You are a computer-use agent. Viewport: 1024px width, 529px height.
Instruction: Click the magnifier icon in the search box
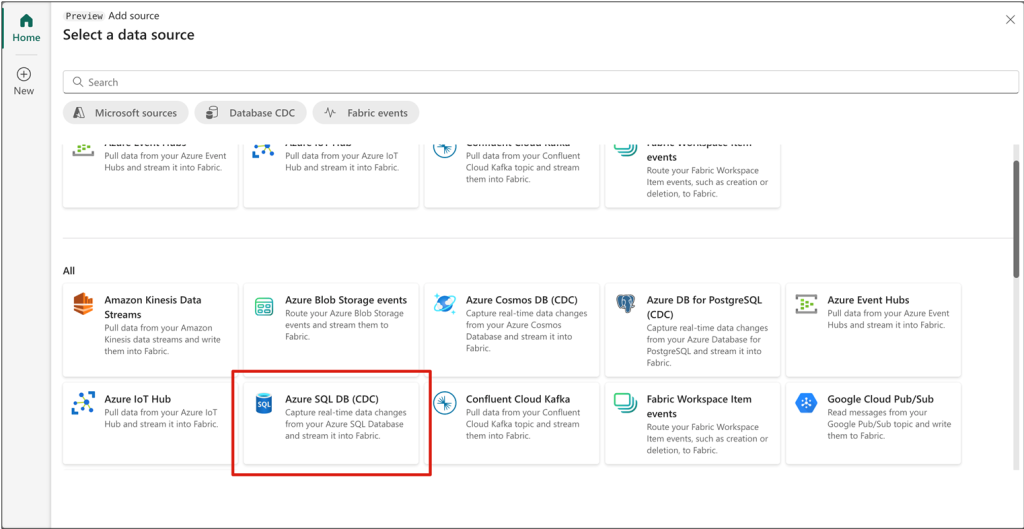[x=78, y=82]
